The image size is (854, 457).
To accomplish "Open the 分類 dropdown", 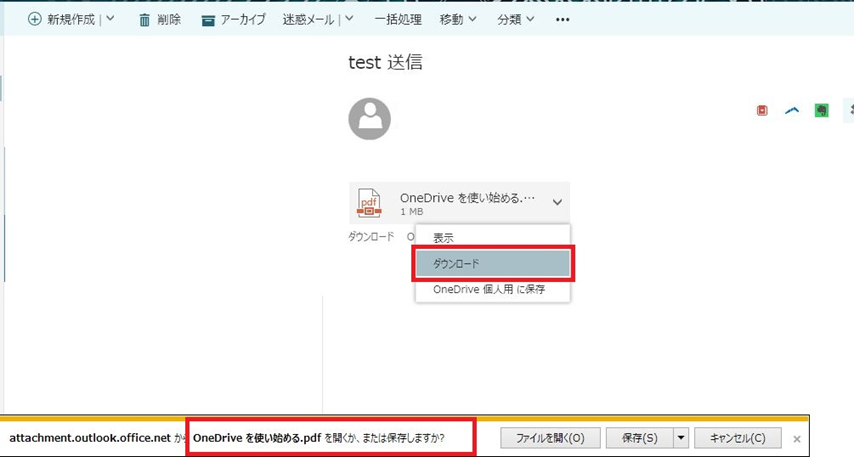I will [x=516, y=20].
